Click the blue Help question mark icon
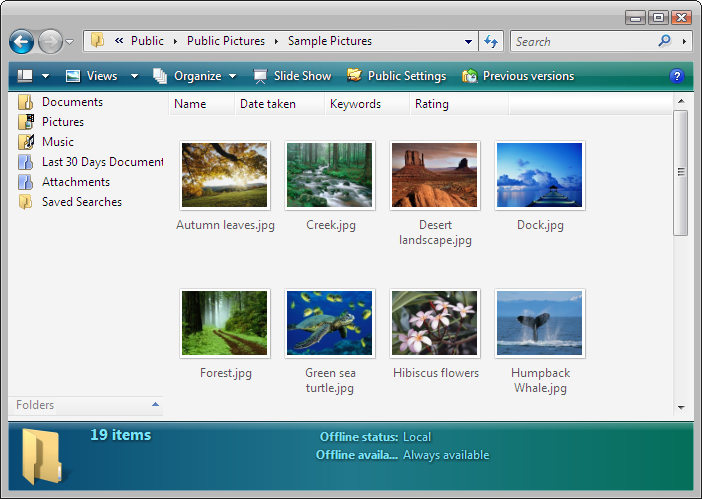This screenshot has width=702, height=499. [x=676, y=76]
